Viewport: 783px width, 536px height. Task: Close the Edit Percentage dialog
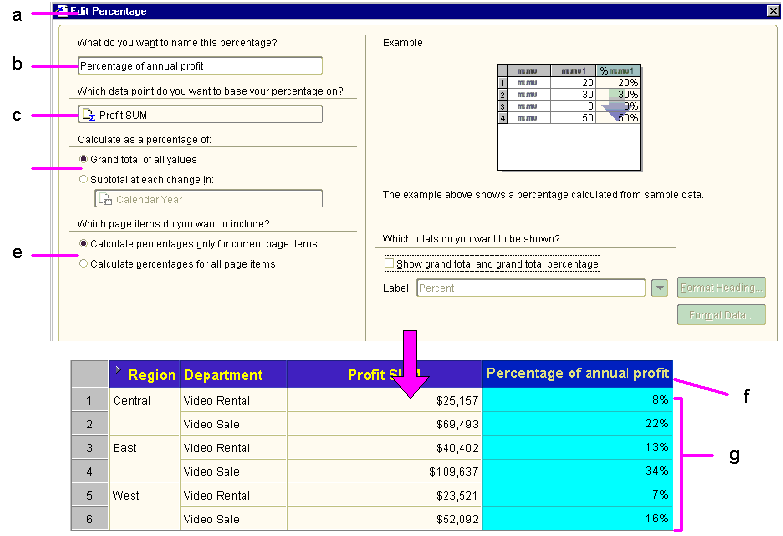coord(773,10)
